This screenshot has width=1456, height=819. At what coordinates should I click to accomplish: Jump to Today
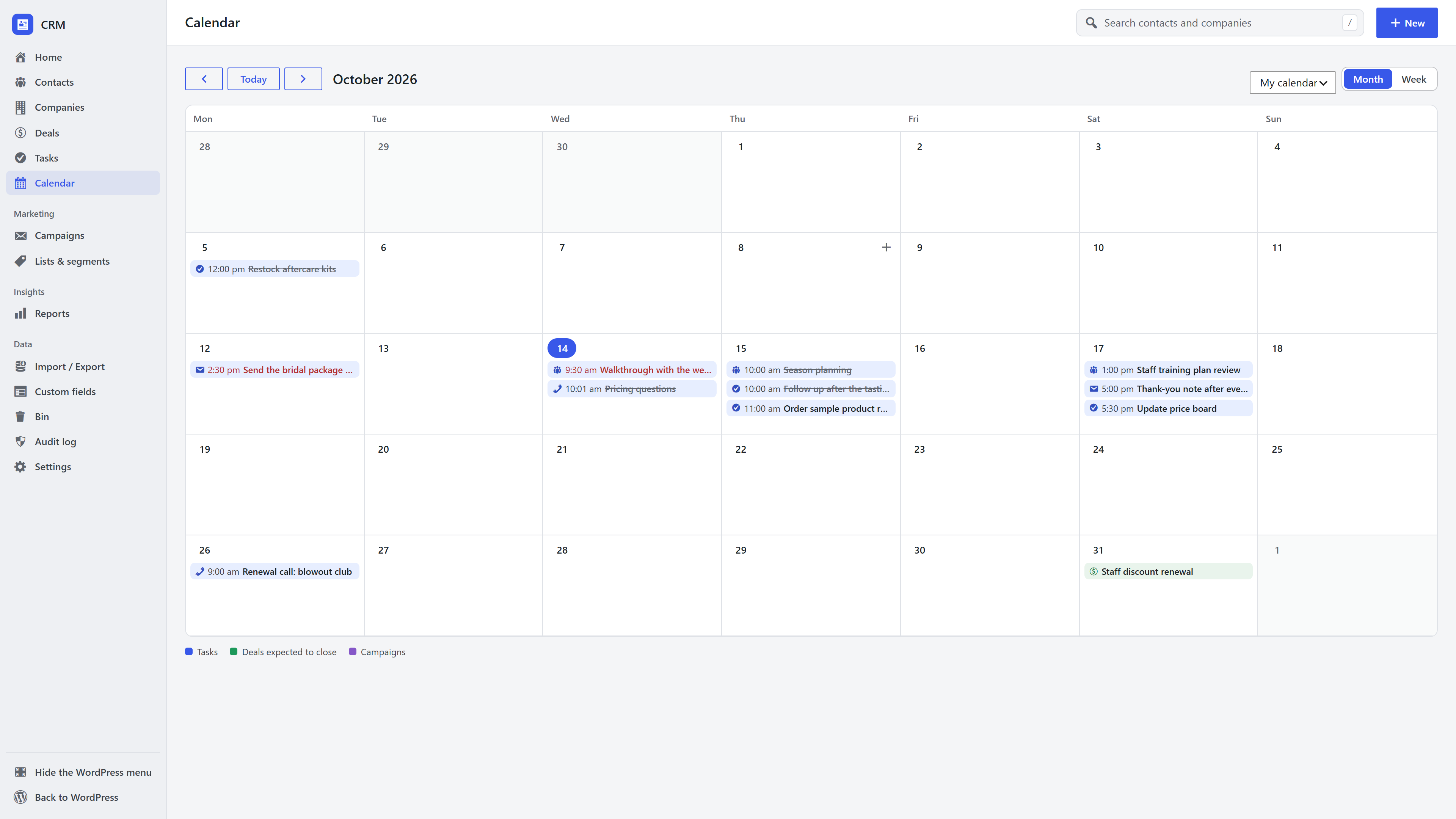[253, 79]
